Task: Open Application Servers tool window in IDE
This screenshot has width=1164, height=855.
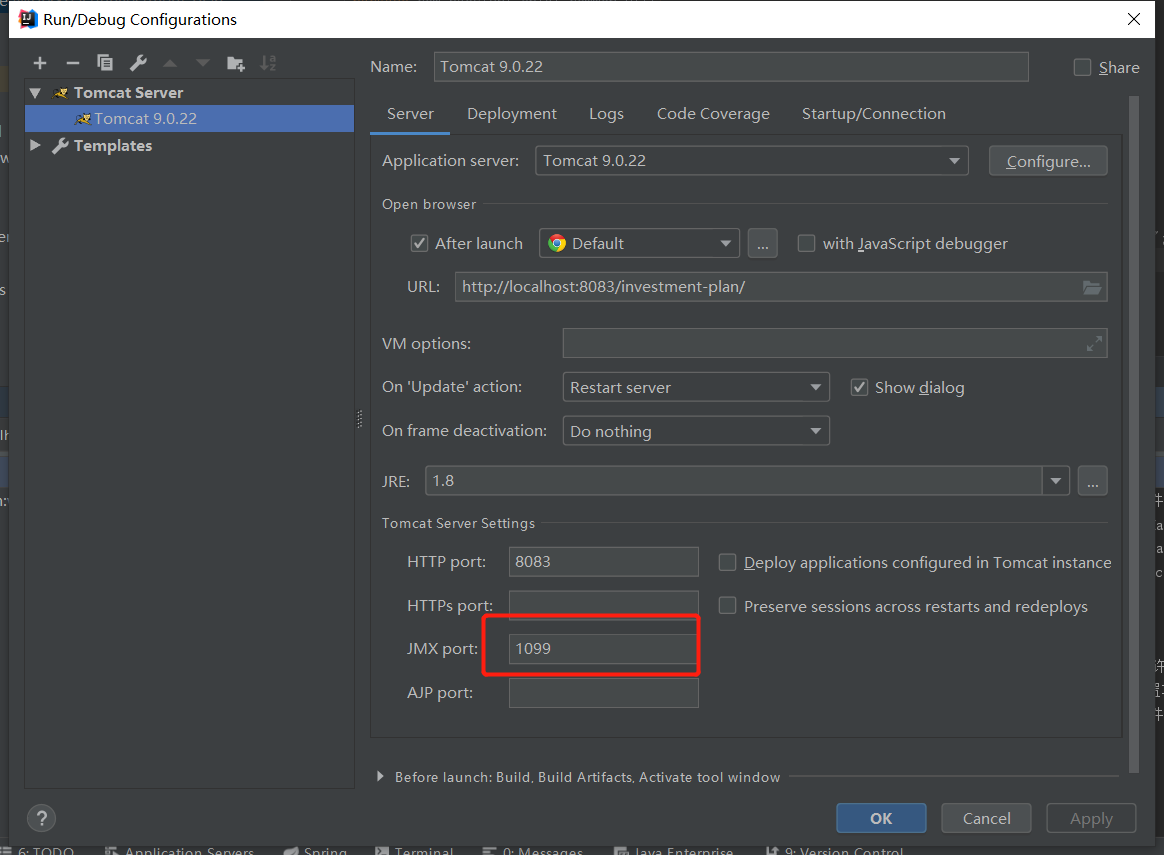Action: pos(179,851)
